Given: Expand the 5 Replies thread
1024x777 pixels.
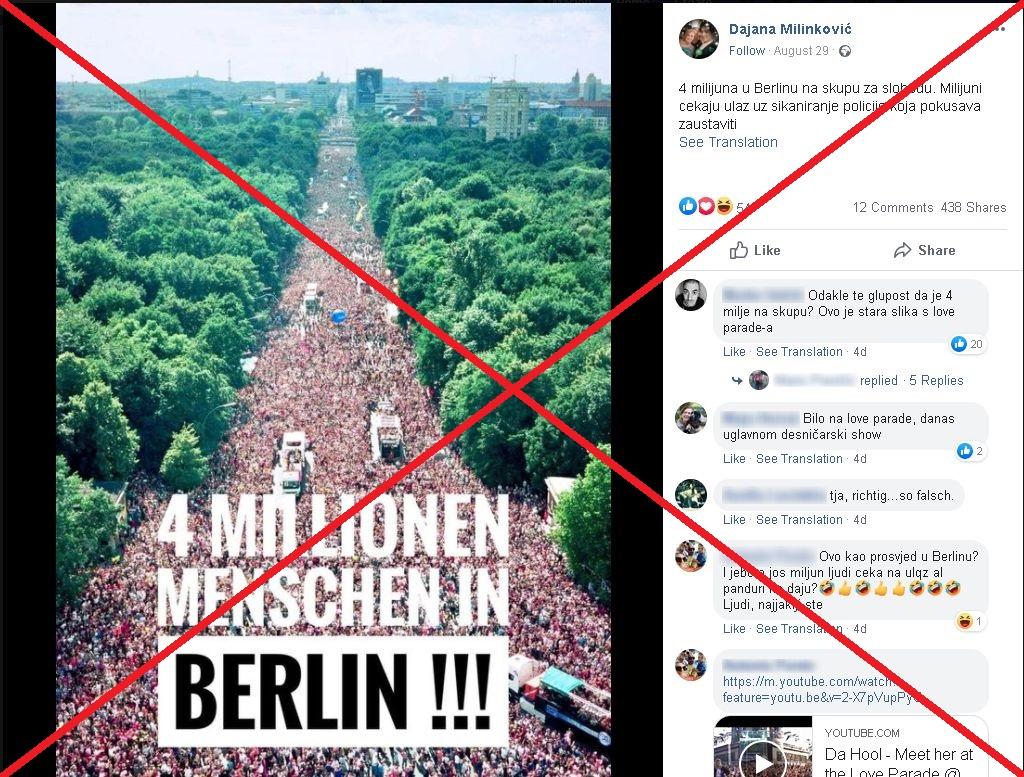Looking at the screenshot, I should (936, 381).
